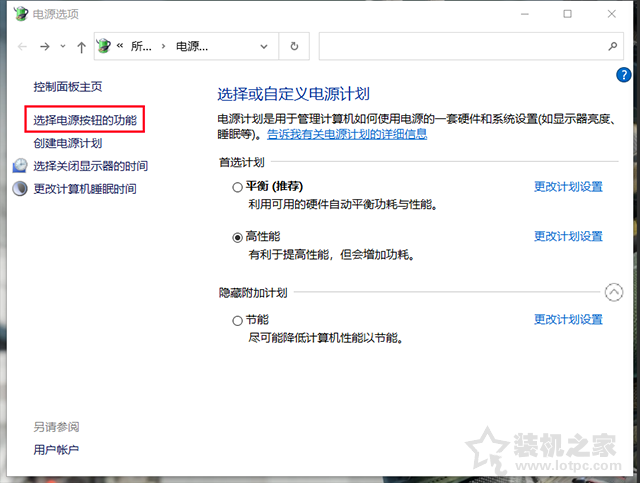
Task: Click description '尽可能降低计算机性能以节能'
Action: [x=326, y=338]
